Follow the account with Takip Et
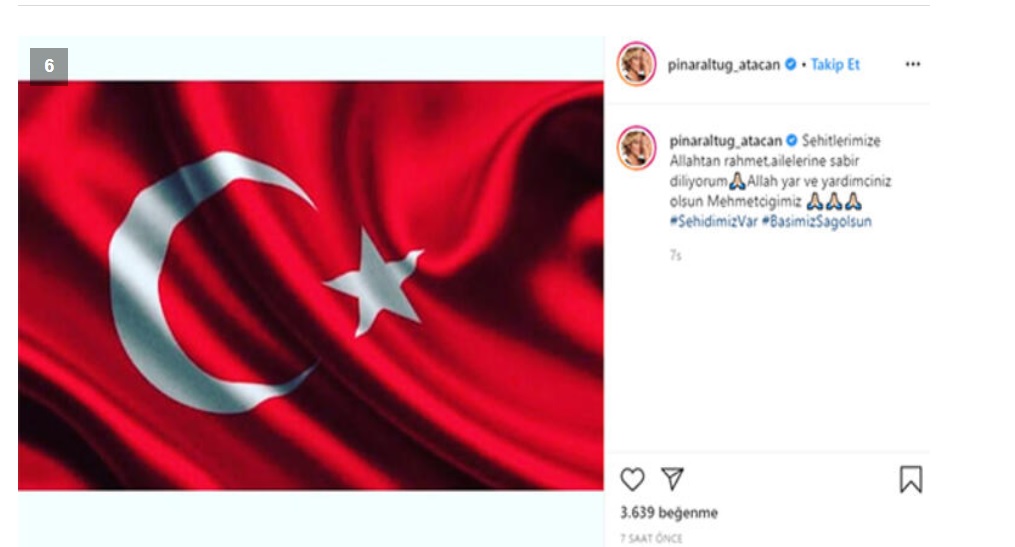The height and width of the screenshot is (547, 1015). coord(835,65)
